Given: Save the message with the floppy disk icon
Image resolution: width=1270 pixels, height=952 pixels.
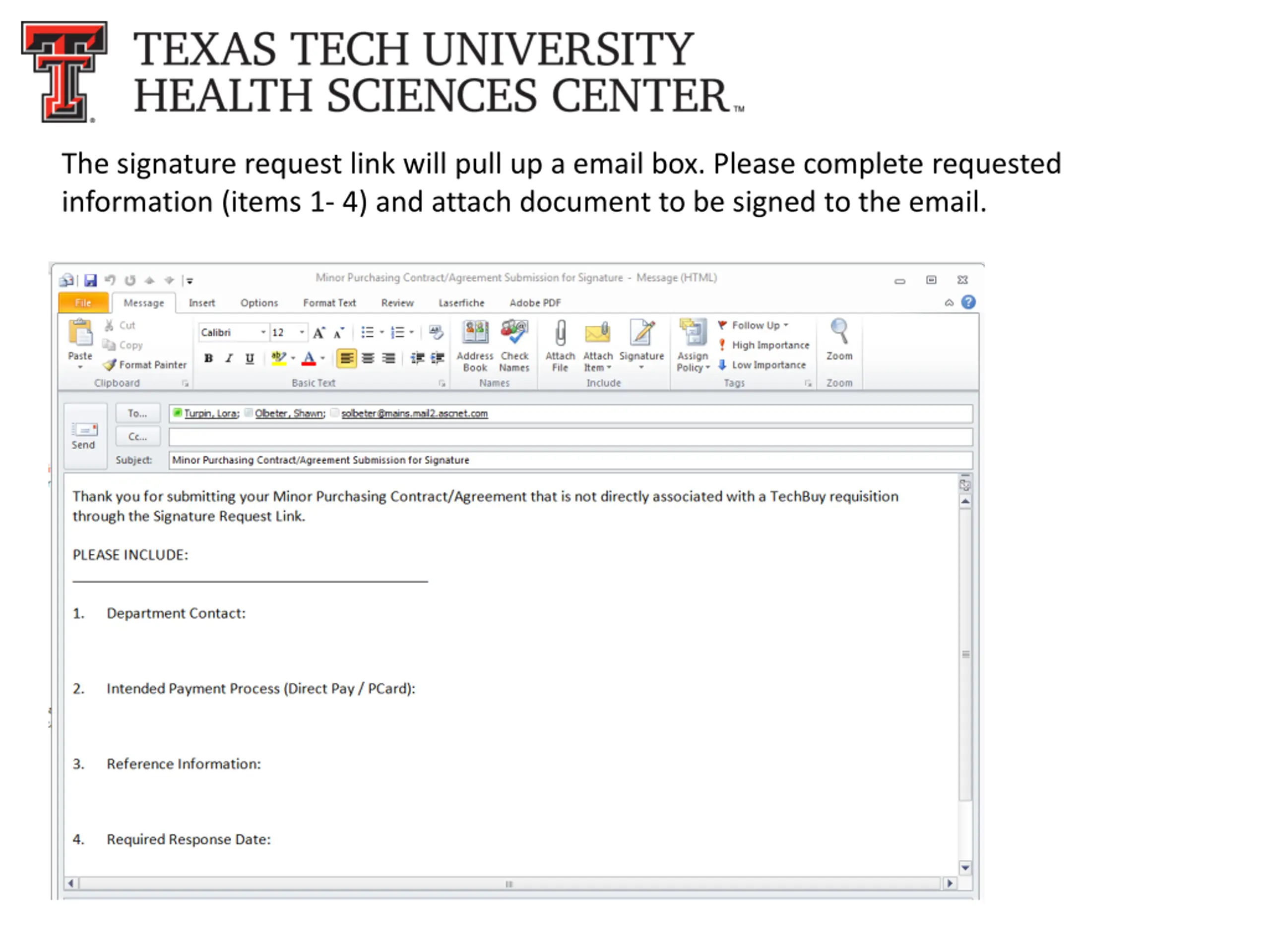Looking at the screenshot, I should click(90, 280).
